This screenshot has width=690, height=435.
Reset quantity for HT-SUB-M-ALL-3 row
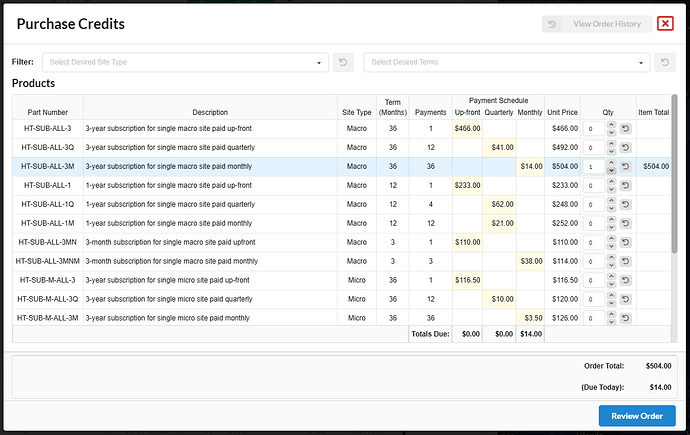pos(625,280)
